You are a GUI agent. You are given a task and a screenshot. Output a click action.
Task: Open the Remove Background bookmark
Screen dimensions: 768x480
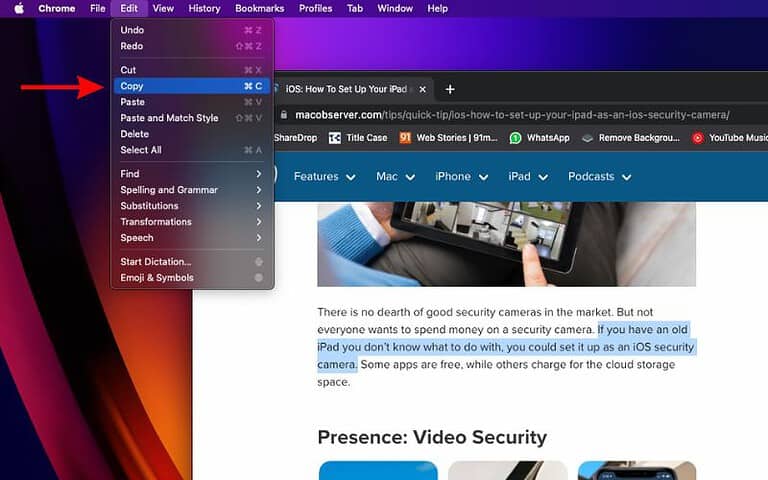pos(631,138)
